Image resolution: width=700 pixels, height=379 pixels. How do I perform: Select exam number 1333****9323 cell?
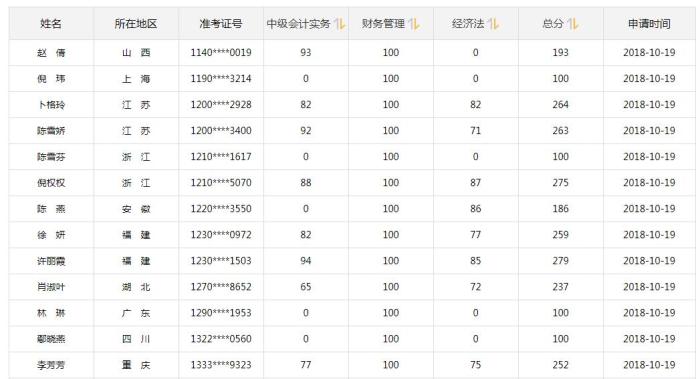click(x=221, y=365)
